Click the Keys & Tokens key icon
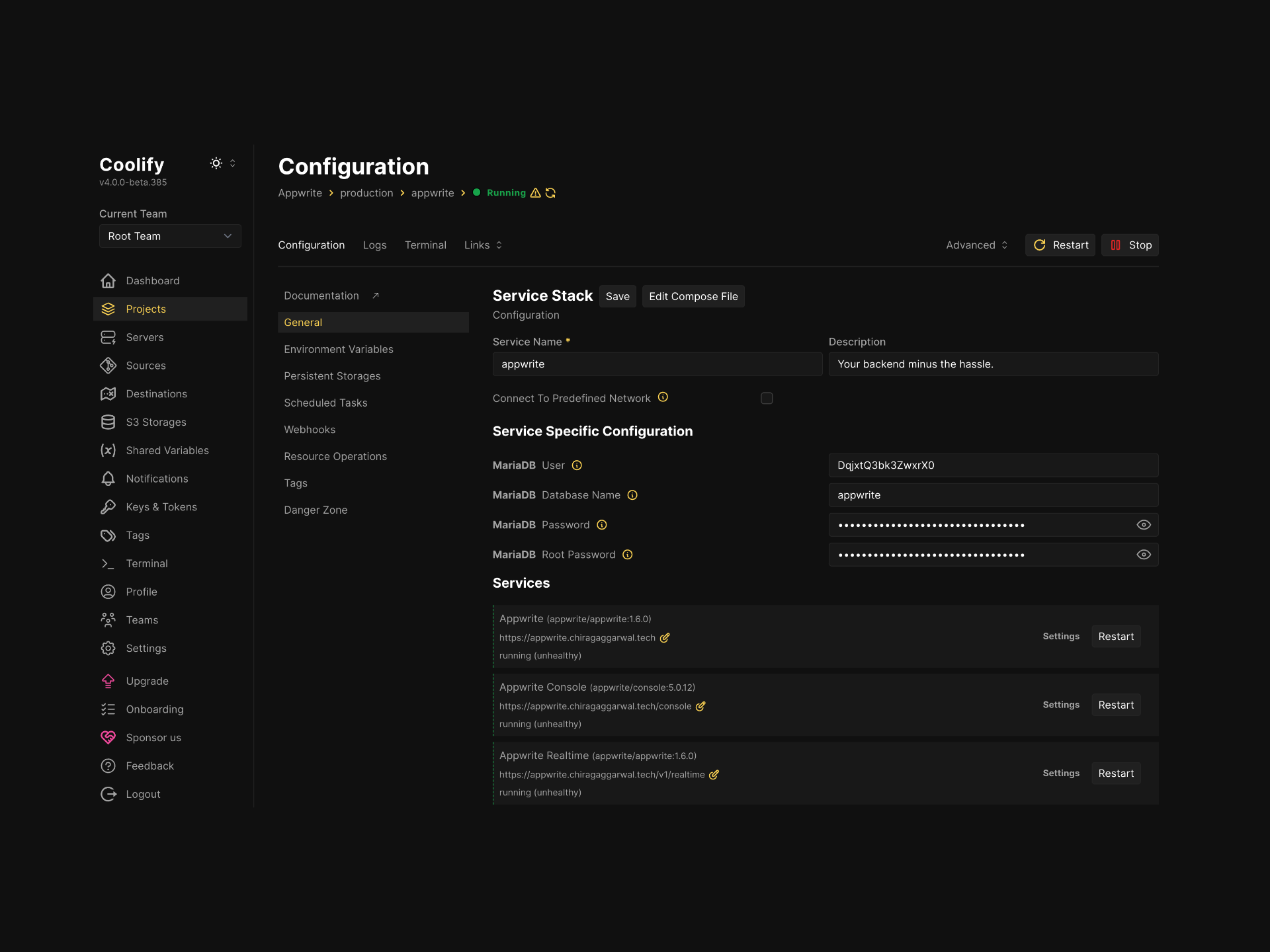 tap(108, 507)
